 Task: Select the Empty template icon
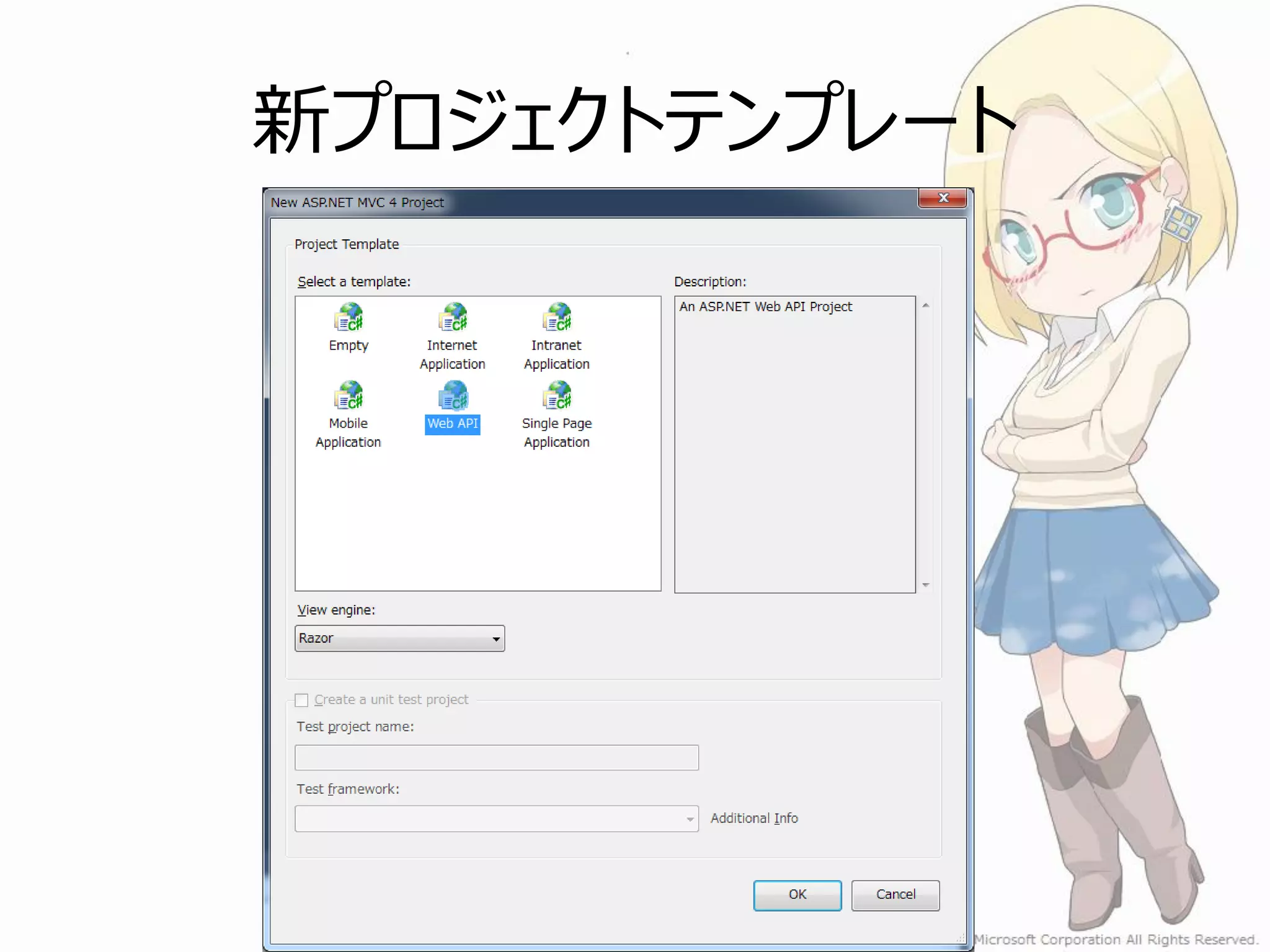(349, 317)
